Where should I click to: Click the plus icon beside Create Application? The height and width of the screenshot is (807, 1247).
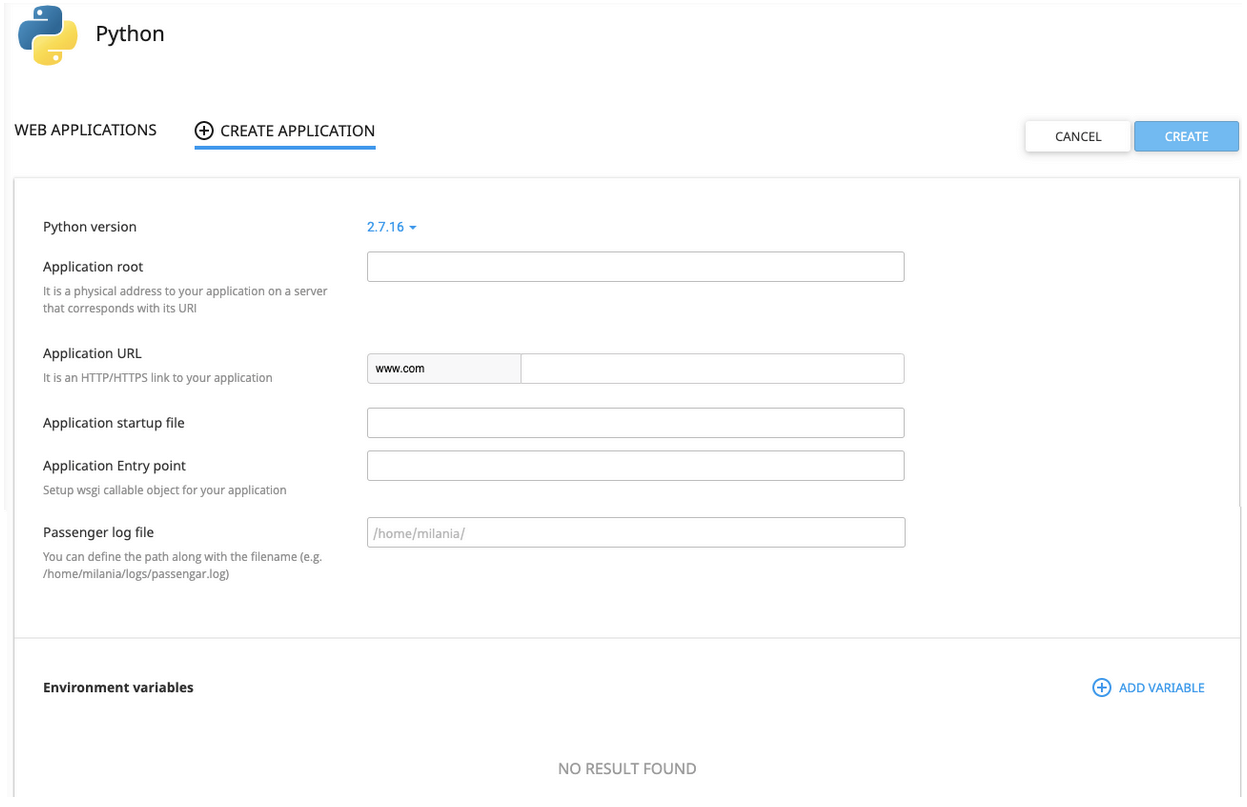point(204,131)
